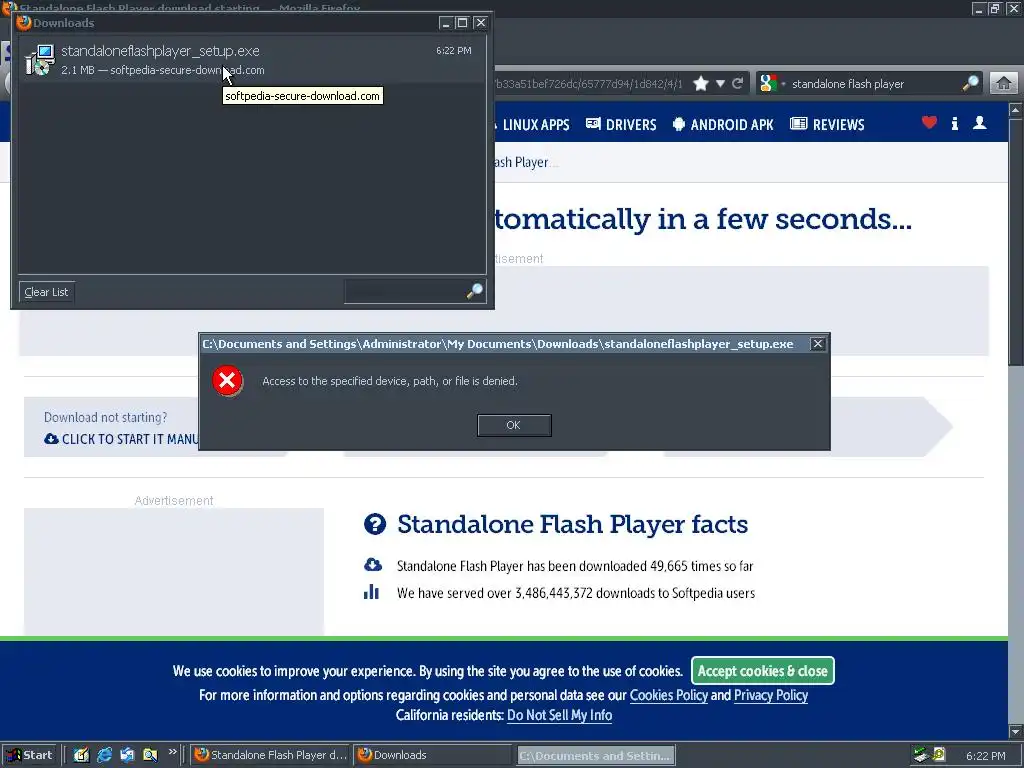
Task: Open the URL history dropdown arrow
Action: click(x=720, y=84)
